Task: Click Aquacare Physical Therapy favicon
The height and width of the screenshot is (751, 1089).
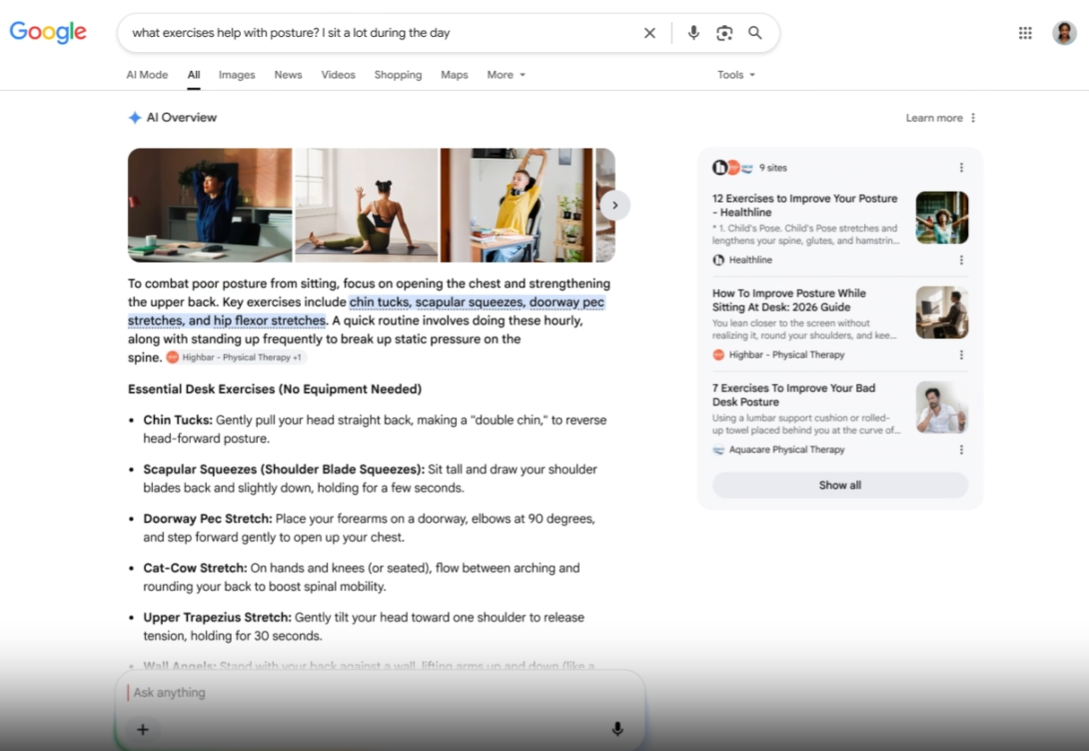Action: click(718, 449)
